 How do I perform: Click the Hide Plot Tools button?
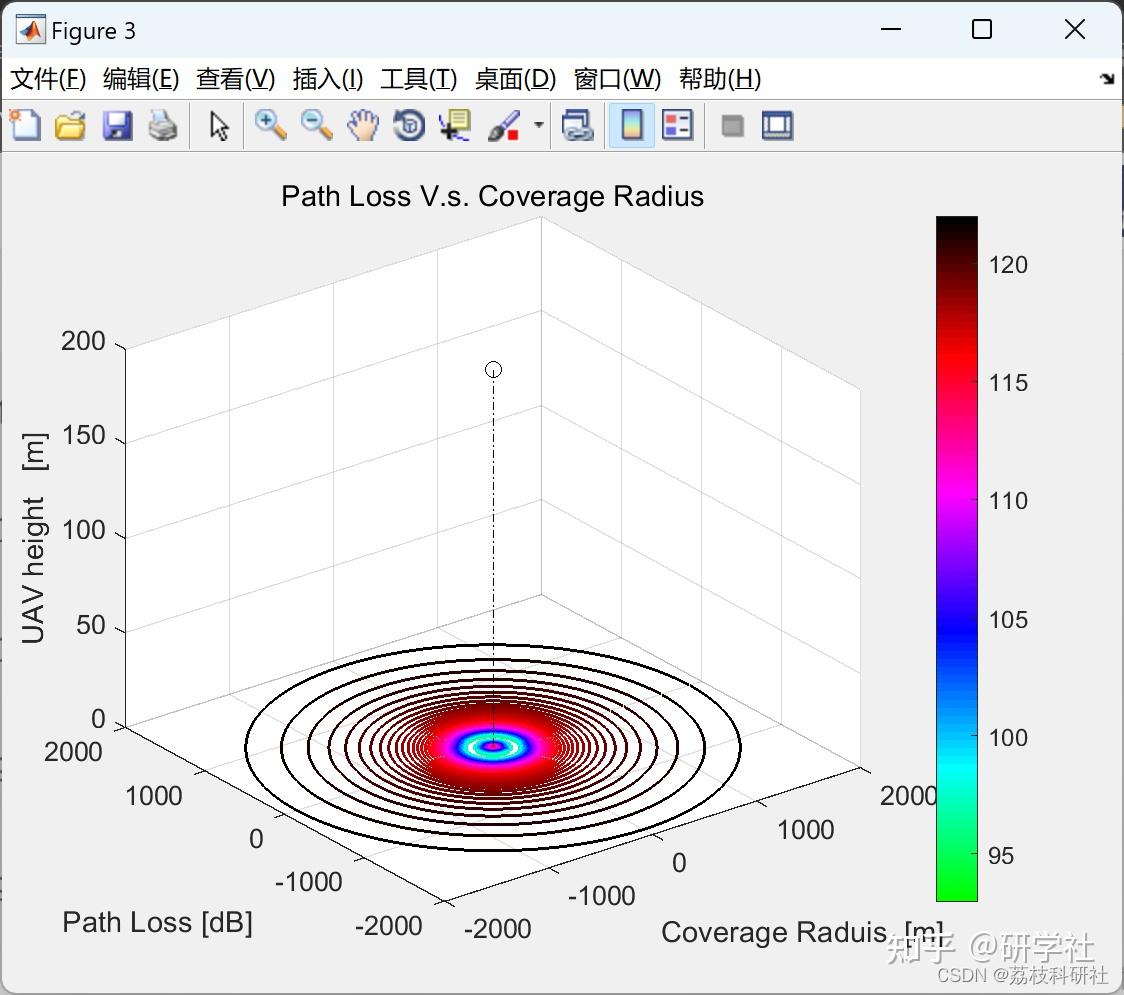click(x=731, y=125)
